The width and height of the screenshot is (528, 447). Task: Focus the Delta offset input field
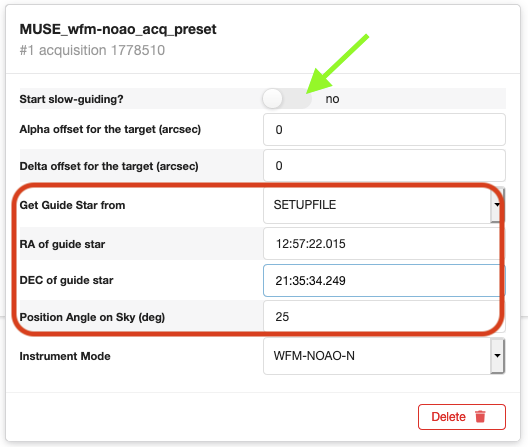384,166
